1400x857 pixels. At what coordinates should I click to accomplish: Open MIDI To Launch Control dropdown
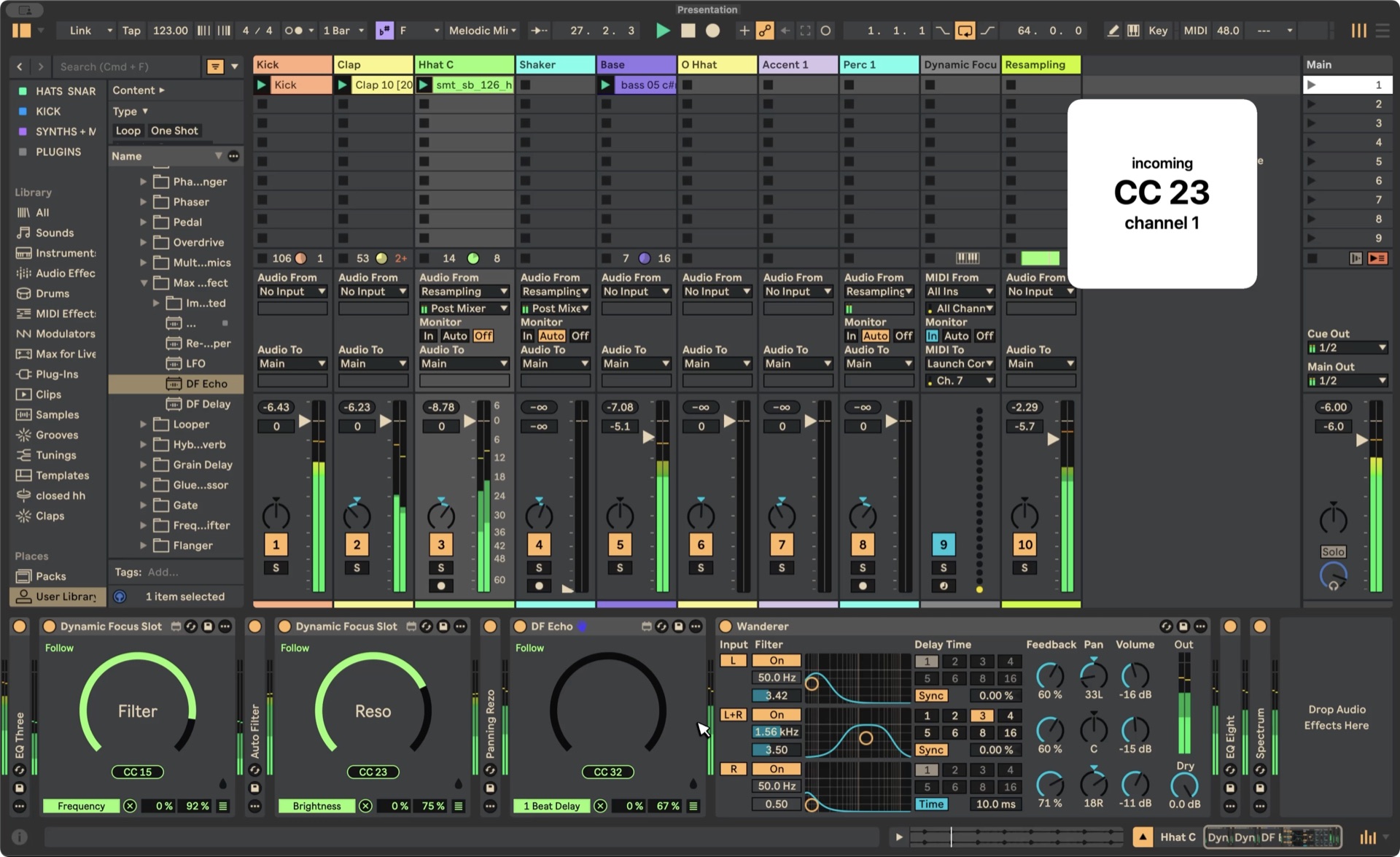click(x=960, y=364)
